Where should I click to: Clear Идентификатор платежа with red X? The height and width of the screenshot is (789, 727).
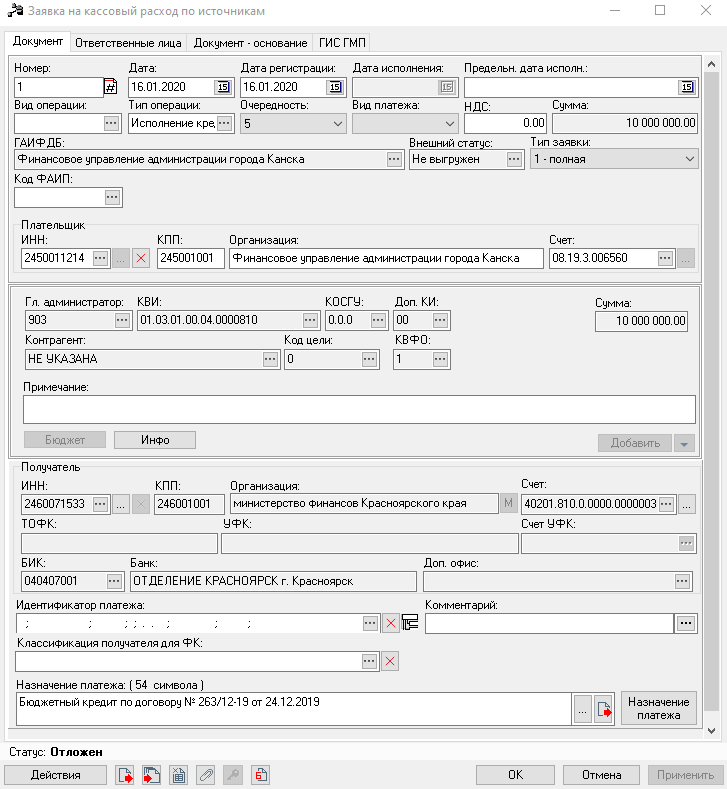390,623
